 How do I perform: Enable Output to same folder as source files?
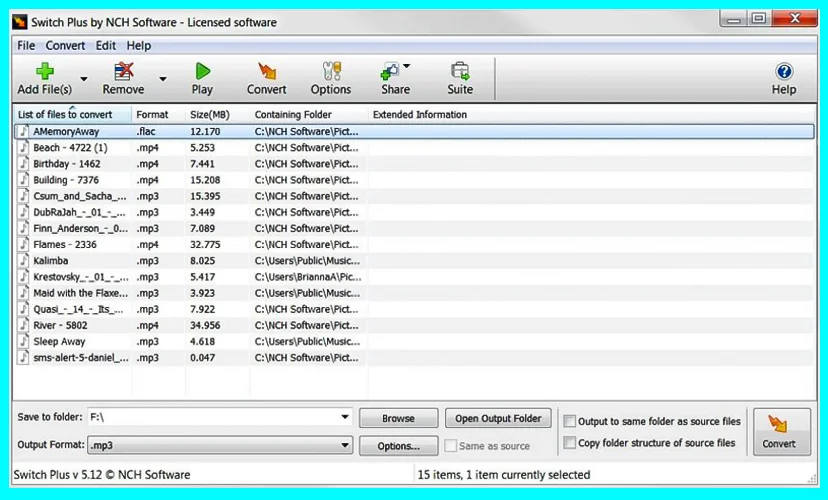[569, 421]
